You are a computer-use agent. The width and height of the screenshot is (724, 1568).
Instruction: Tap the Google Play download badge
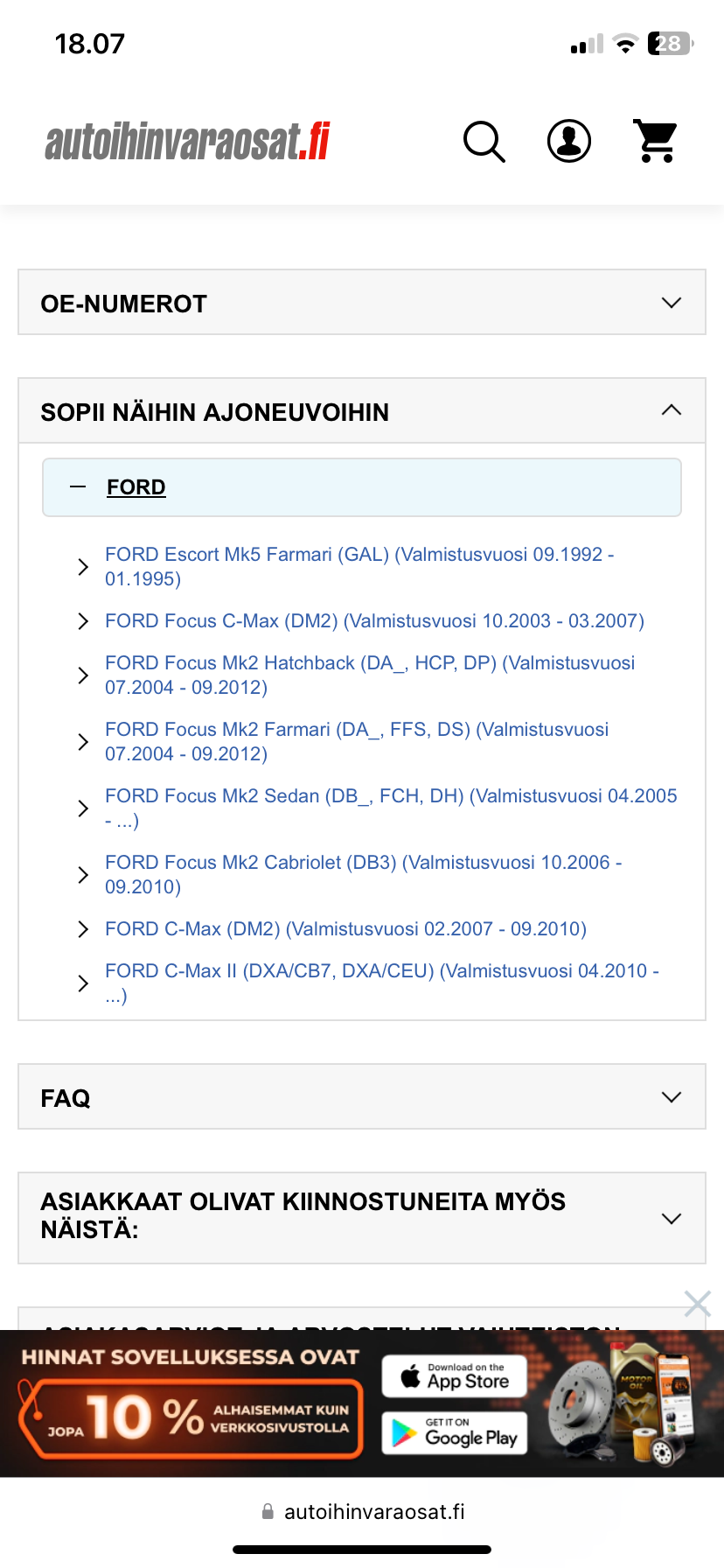[x=455, y=1433]
